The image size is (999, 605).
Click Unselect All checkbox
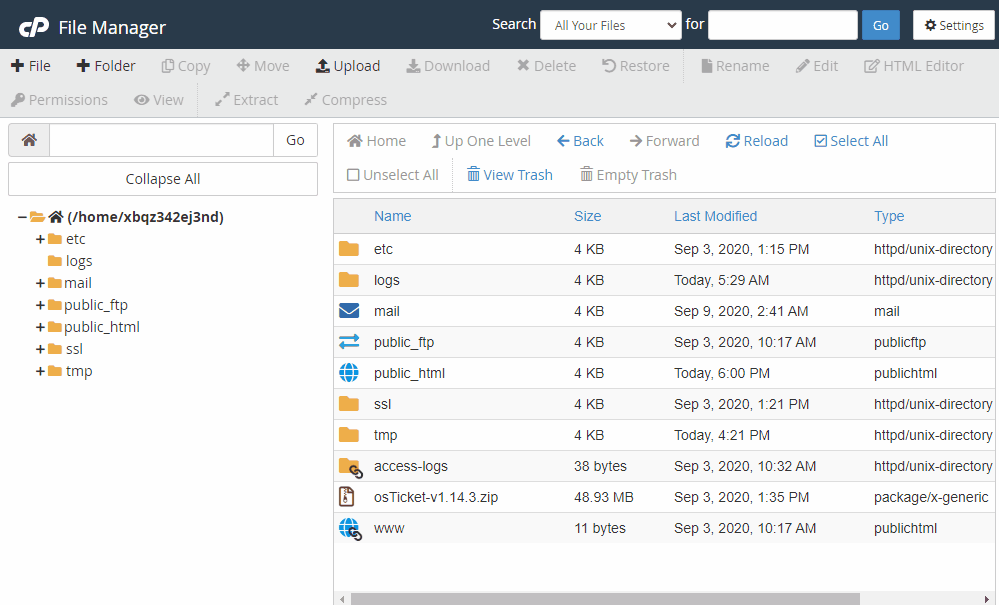click(392, 174)
